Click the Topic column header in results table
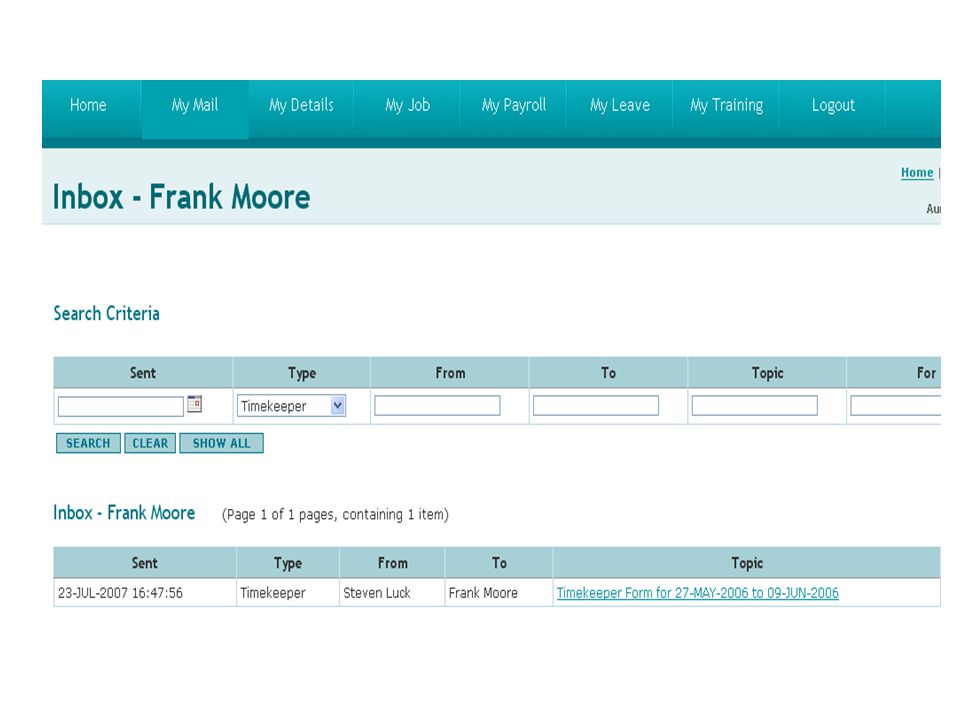The image size is (960, 720). 747,563
